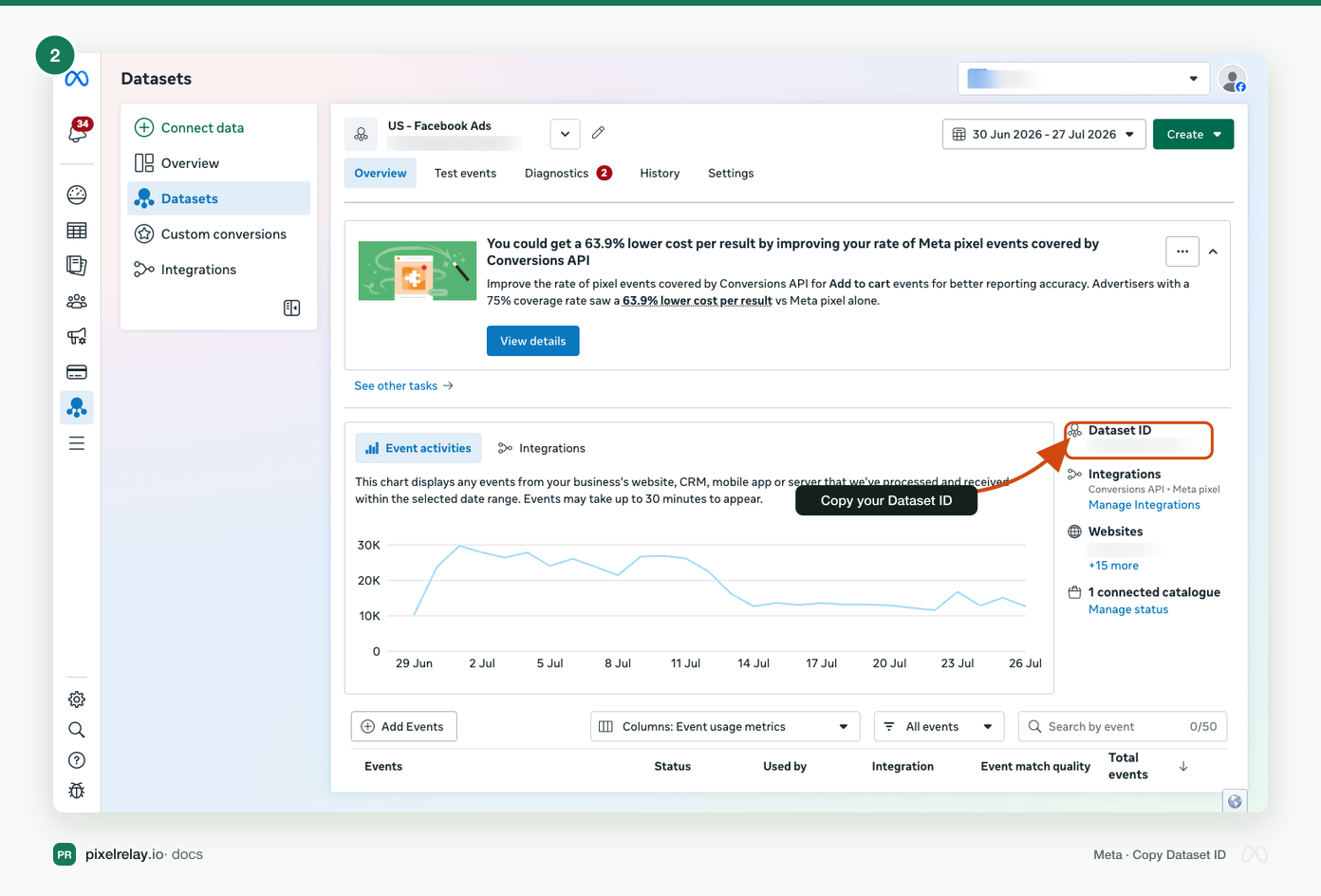Focus the Search by event field

tap(1123, 727)
